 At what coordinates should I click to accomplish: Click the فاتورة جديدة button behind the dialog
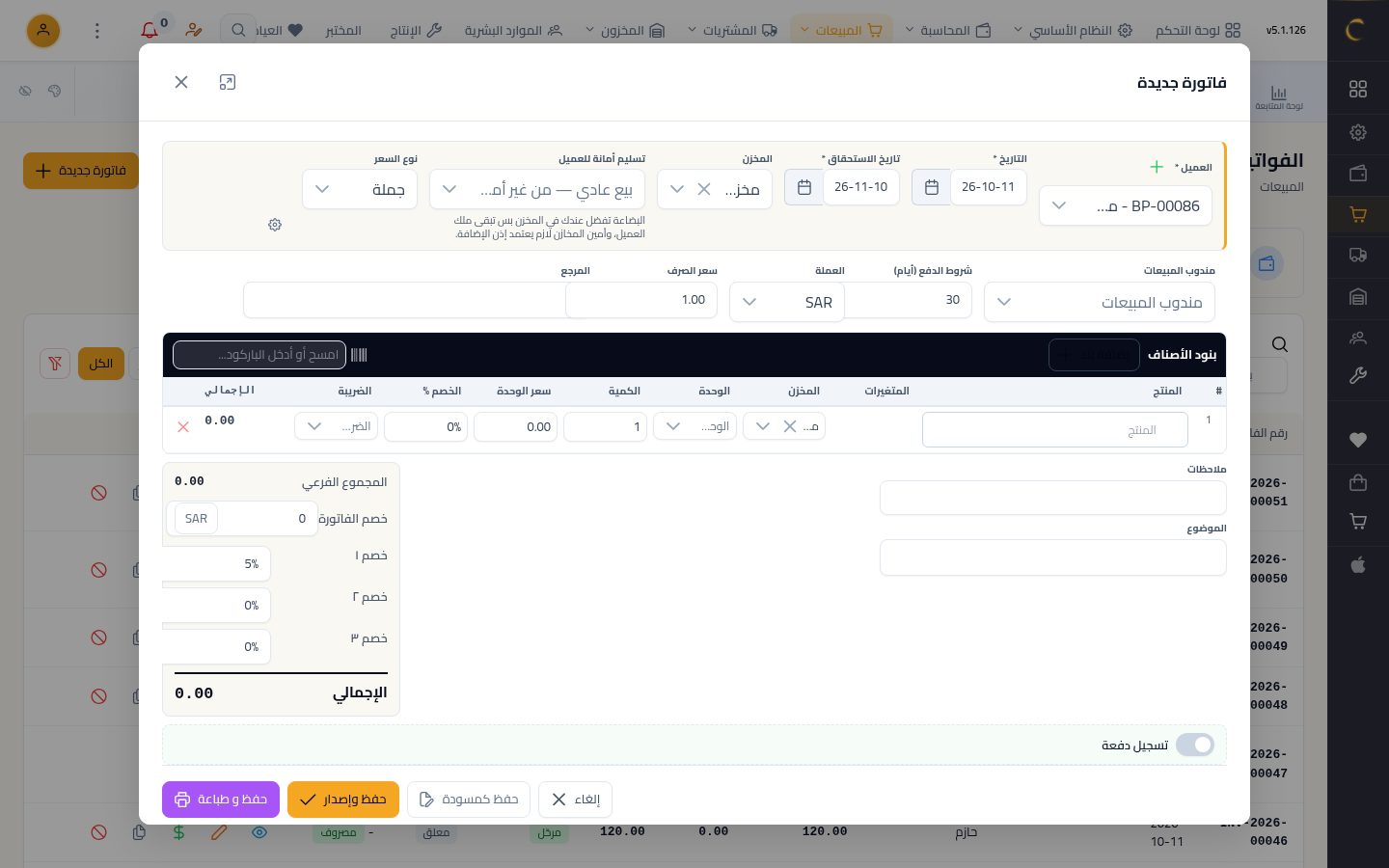point(81,171)
